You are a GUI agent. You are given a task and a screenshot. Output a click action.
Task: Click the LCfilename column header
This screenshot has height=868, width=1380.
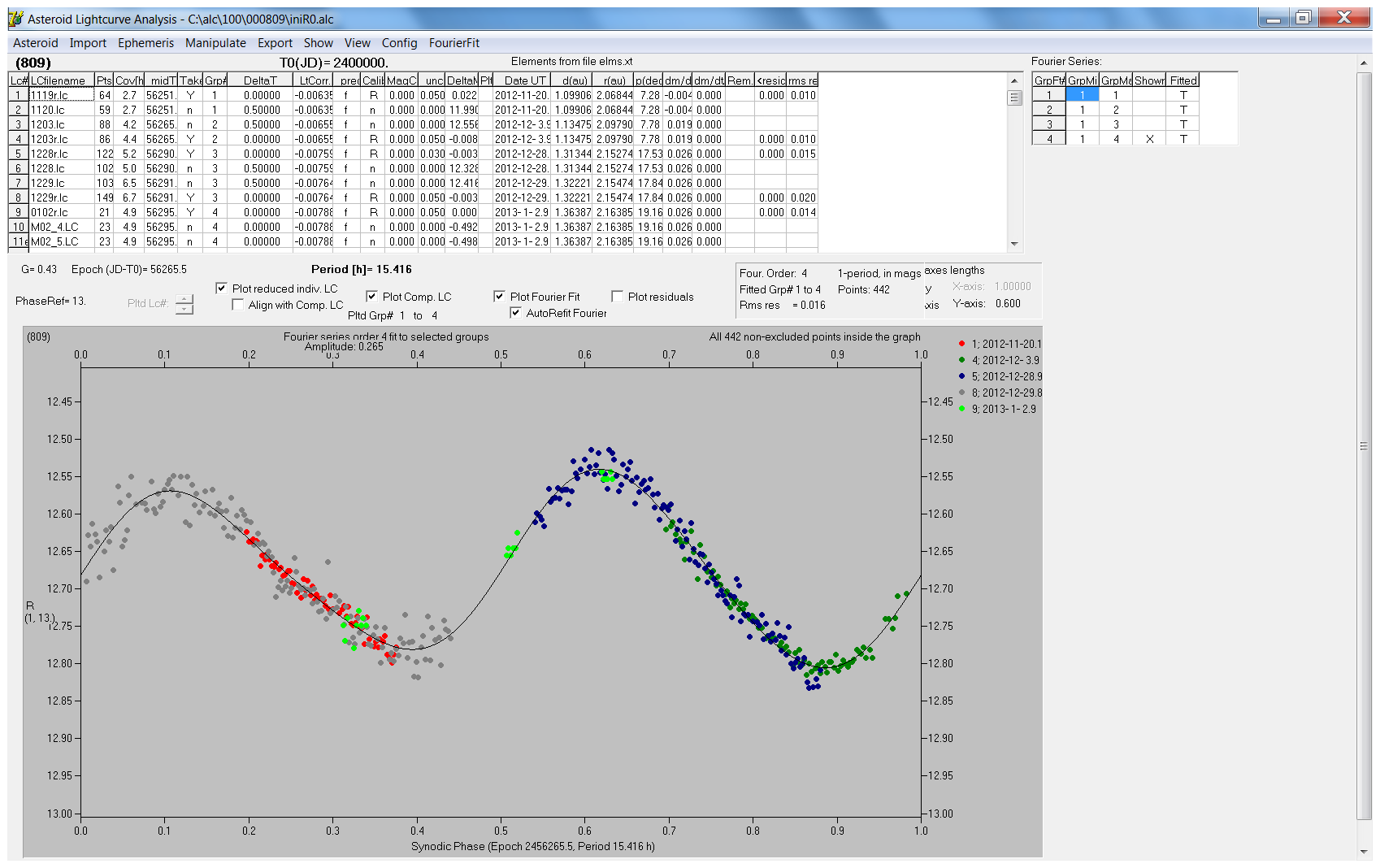(62, 80)
